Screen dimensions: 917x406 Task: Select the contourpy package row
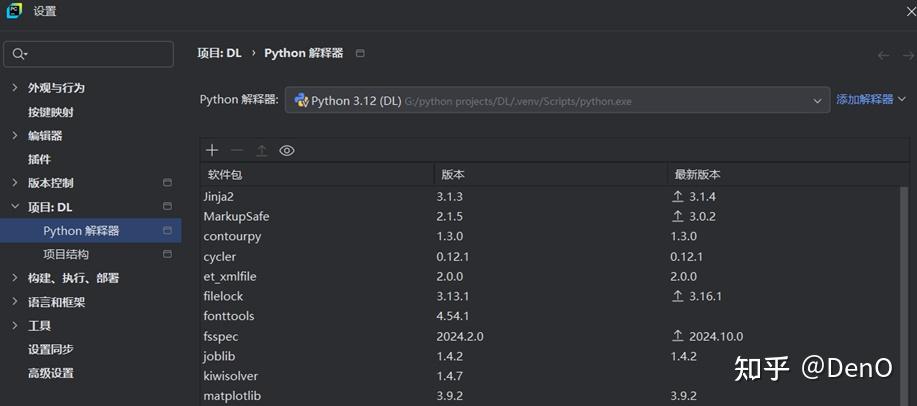(x=550, y=236)
